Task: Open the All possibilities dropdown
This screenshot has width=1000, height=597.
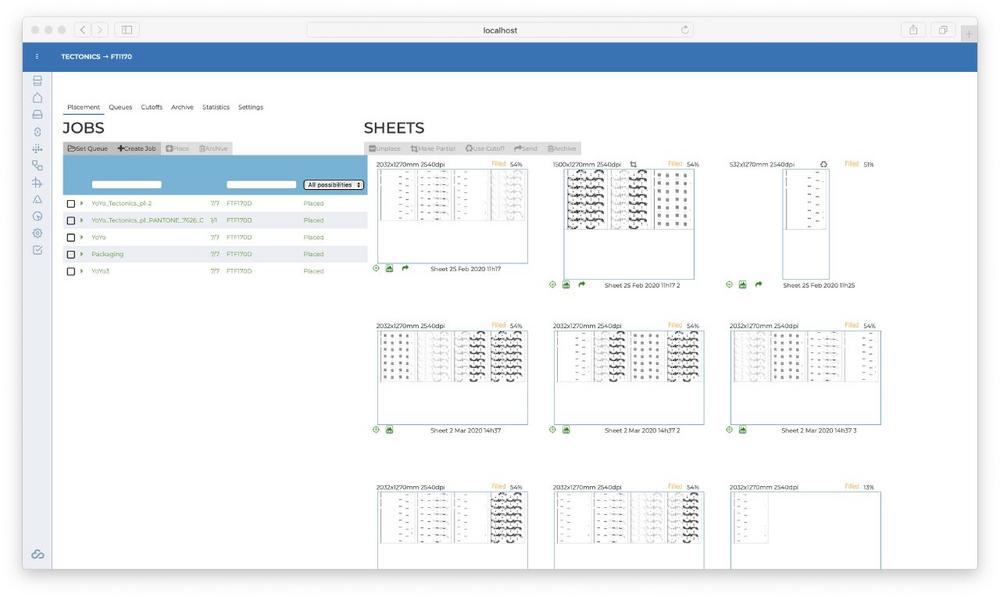Action: (333, 185)
